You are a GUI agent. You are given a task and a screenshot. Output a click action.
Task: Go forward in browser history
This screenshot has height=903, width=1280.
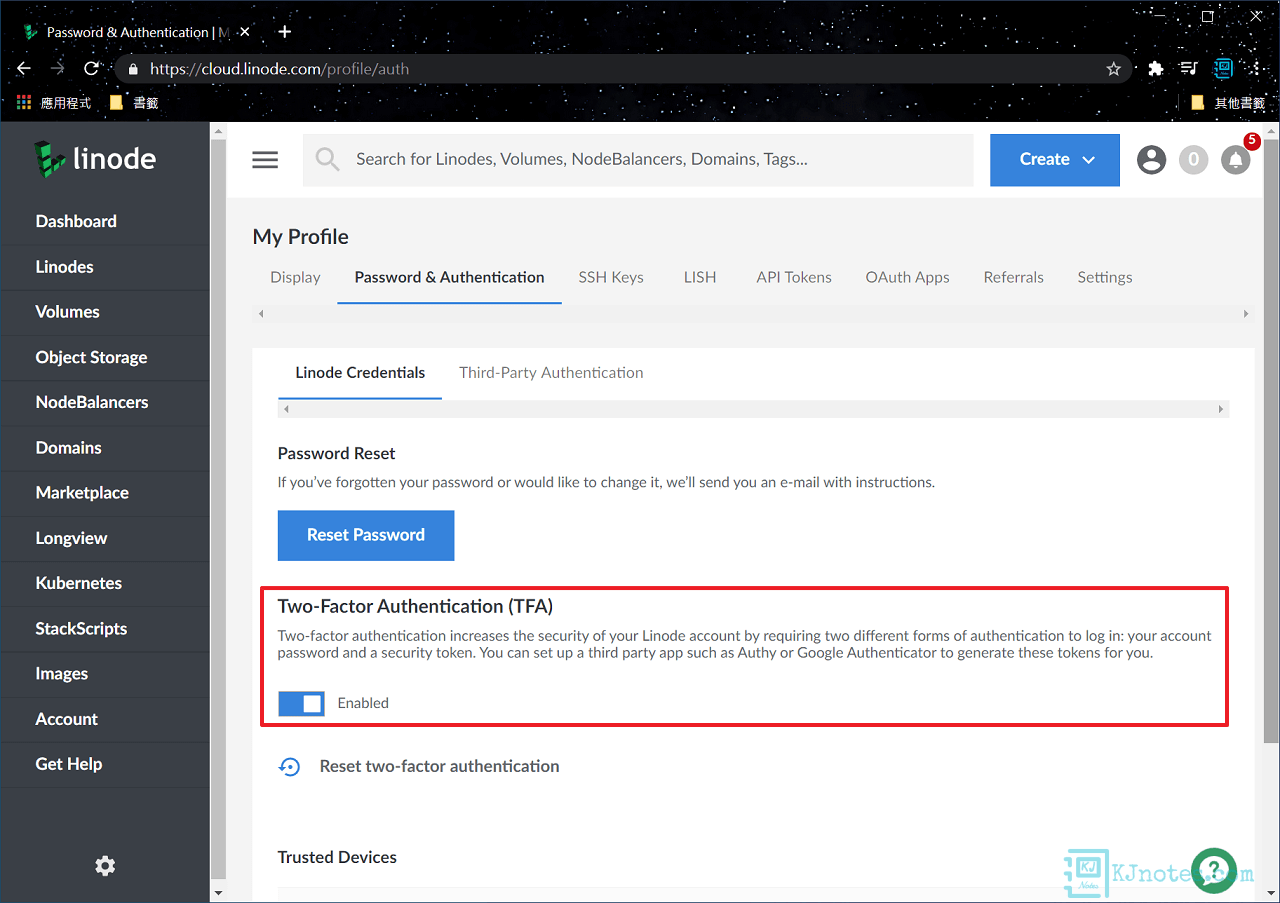point(58,69)
